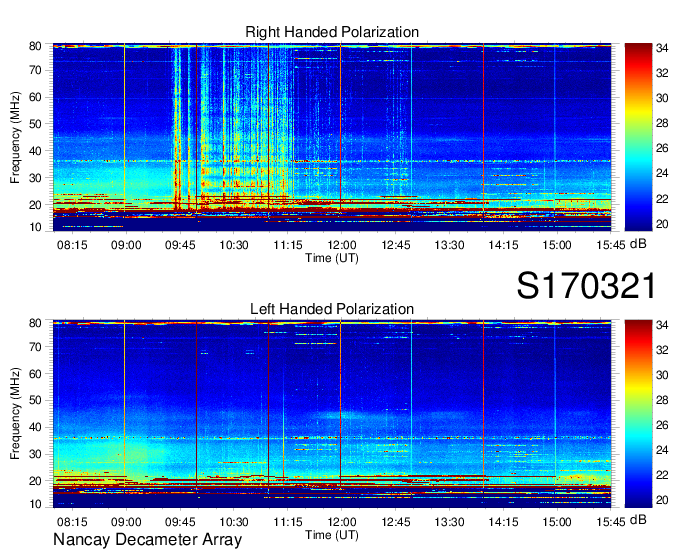The width and height of the screenshot is (680, 552).
Task: Click the 10:30 tick on upper time axis
Action: click(234, 245)
